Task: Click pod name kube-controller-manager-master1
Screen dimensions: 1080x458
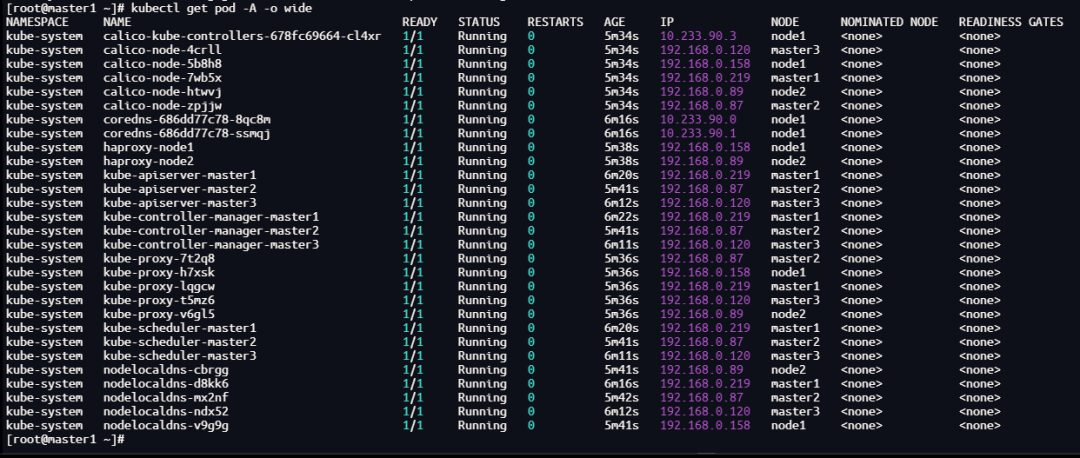Action: tap(211, 217)
